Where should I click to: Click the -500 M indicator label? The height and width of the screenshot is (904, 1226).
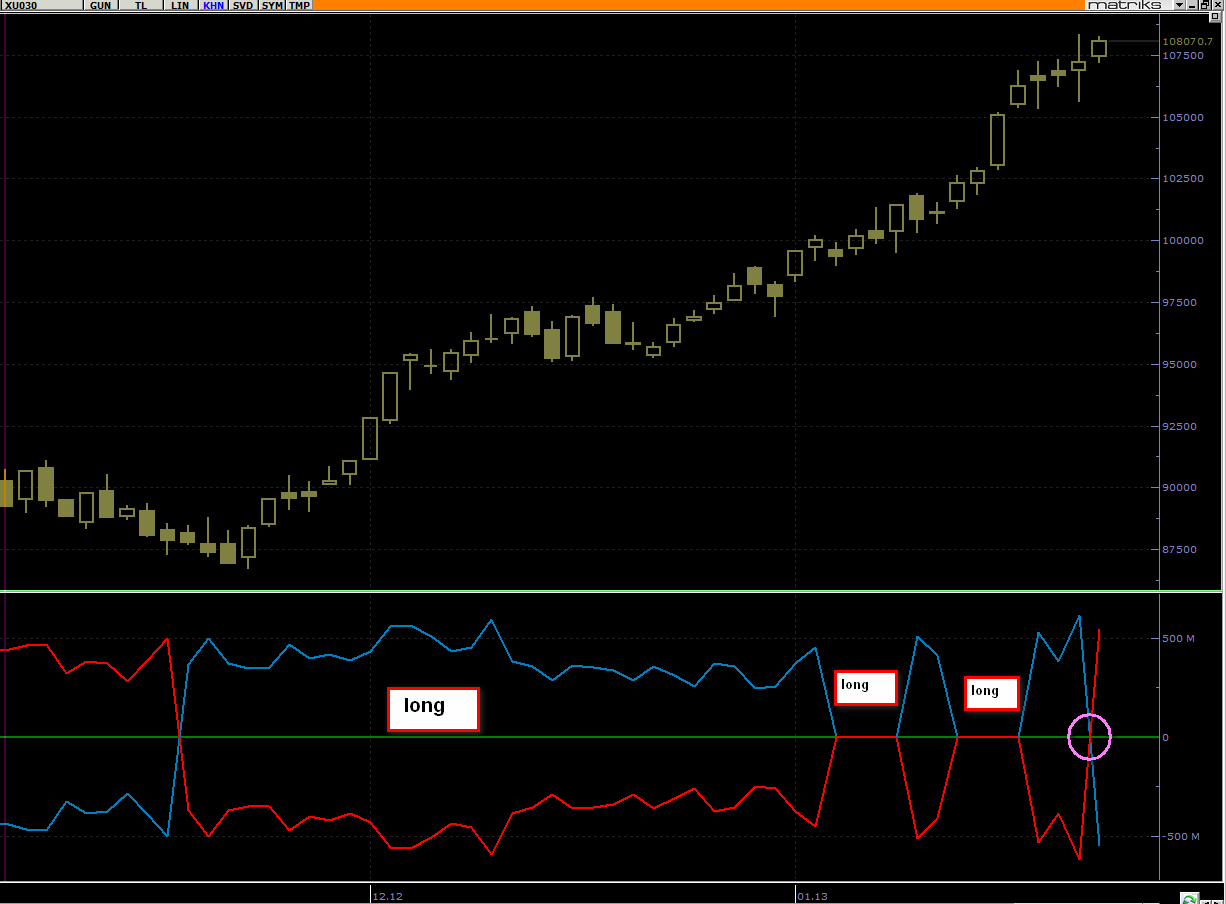click(x=1180, y=836)
